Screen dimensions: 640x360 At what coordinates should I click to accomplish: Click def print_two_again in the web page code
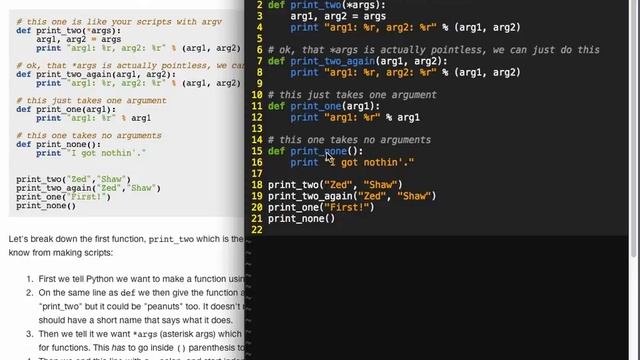point(96,75)
